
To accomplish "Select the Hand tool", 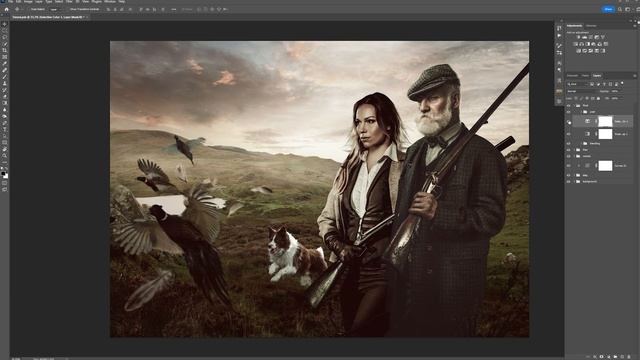I will [x=4, y=149].
